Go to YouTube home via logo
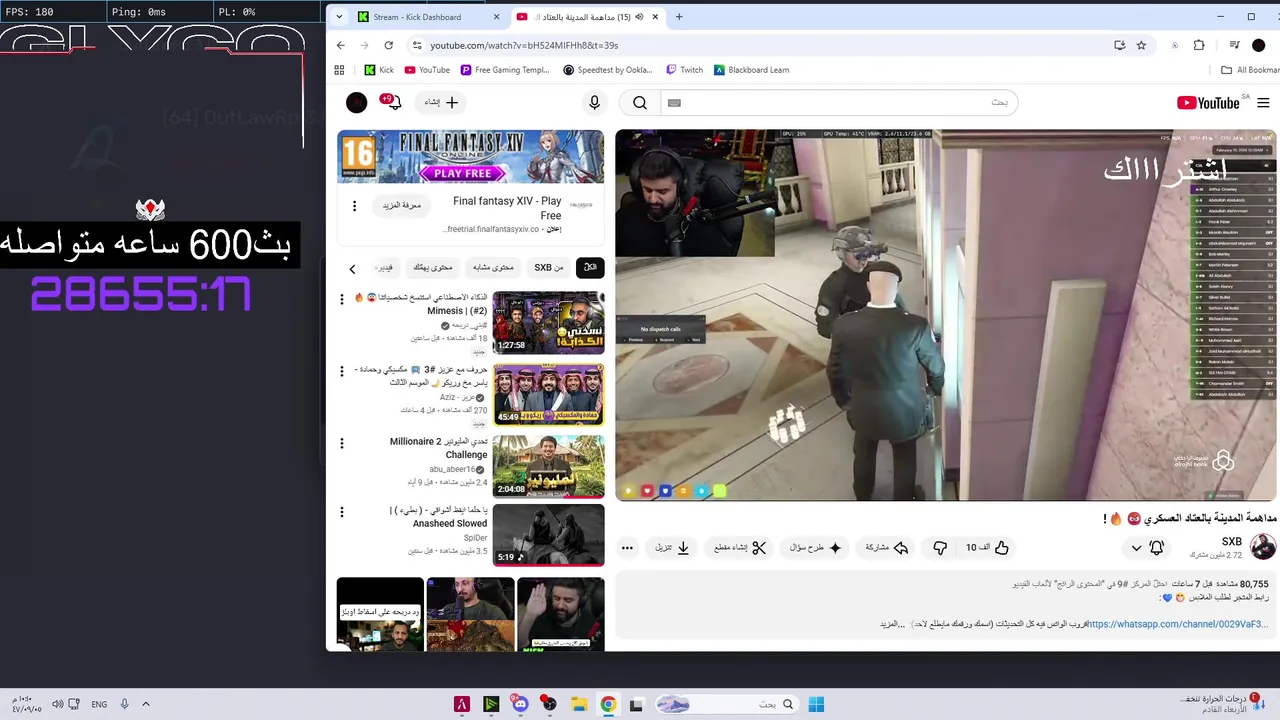1280x720 pixels. 1208,102
